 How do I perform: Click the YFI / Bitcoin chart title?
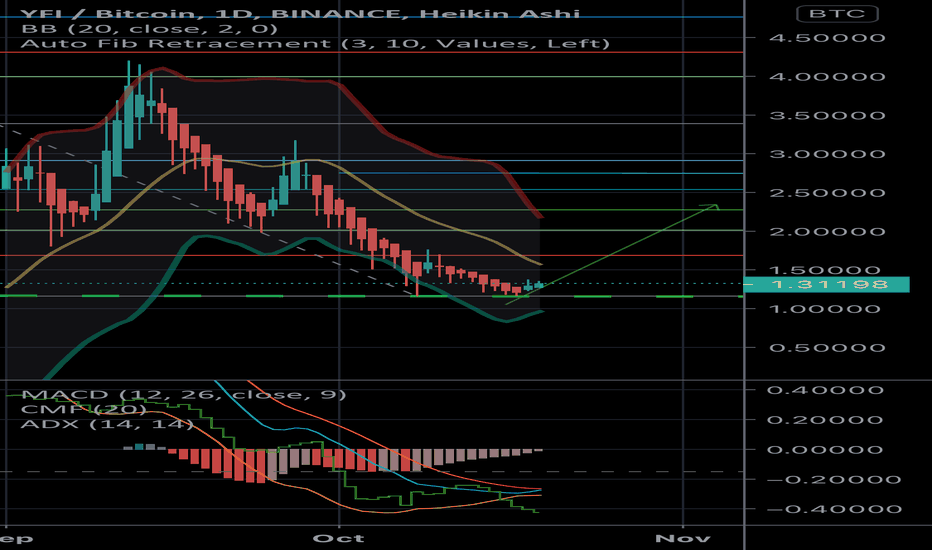point(301,14)
